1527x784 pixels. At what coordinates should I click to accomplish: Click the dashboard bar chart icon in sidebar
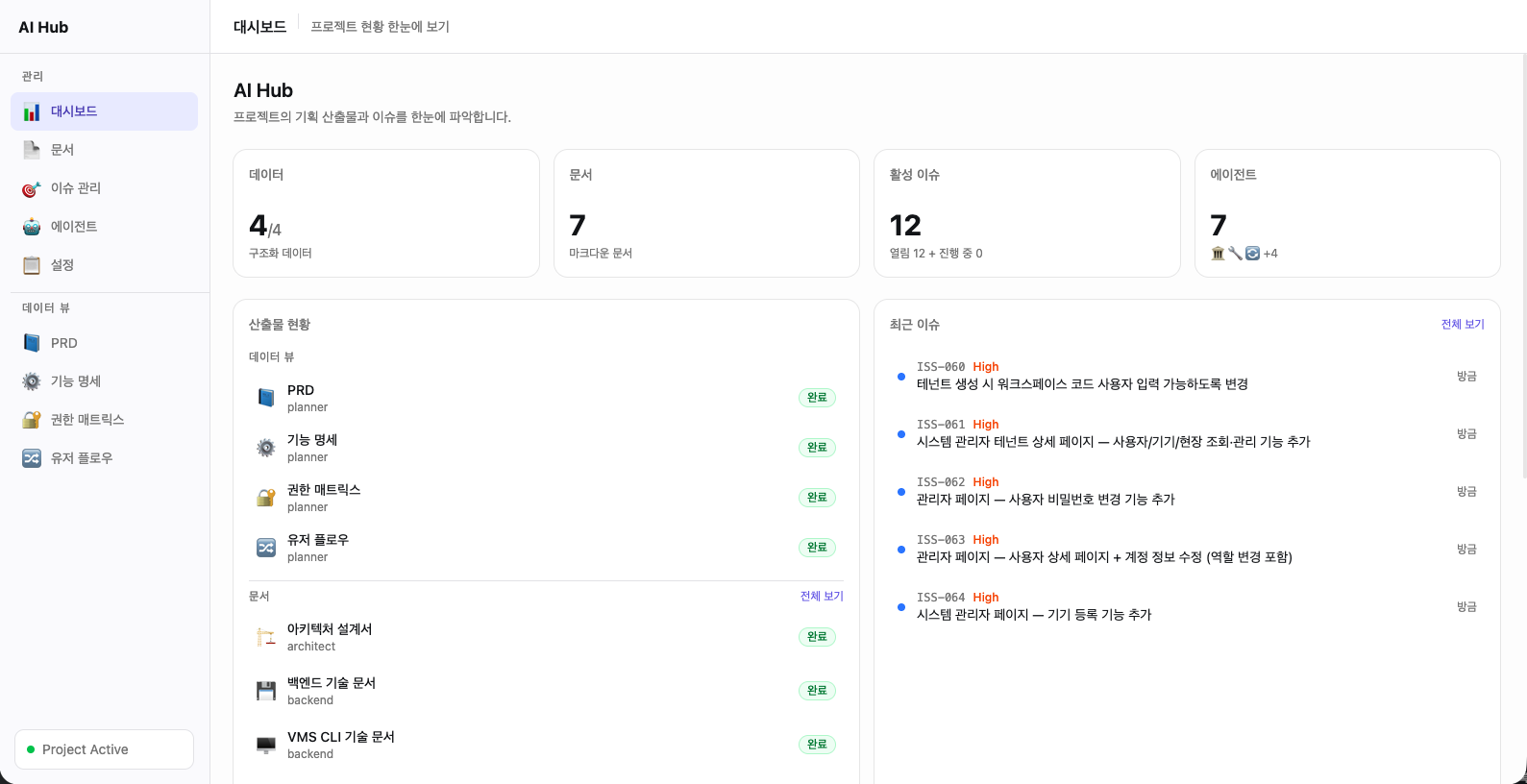32,111
